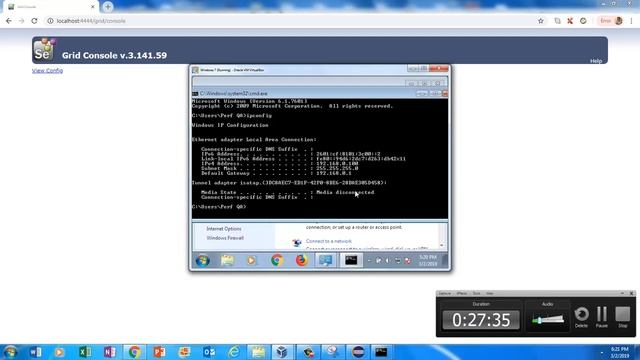Open Excel from the host taskbar

pyautogui.click(x=85, y=352)
